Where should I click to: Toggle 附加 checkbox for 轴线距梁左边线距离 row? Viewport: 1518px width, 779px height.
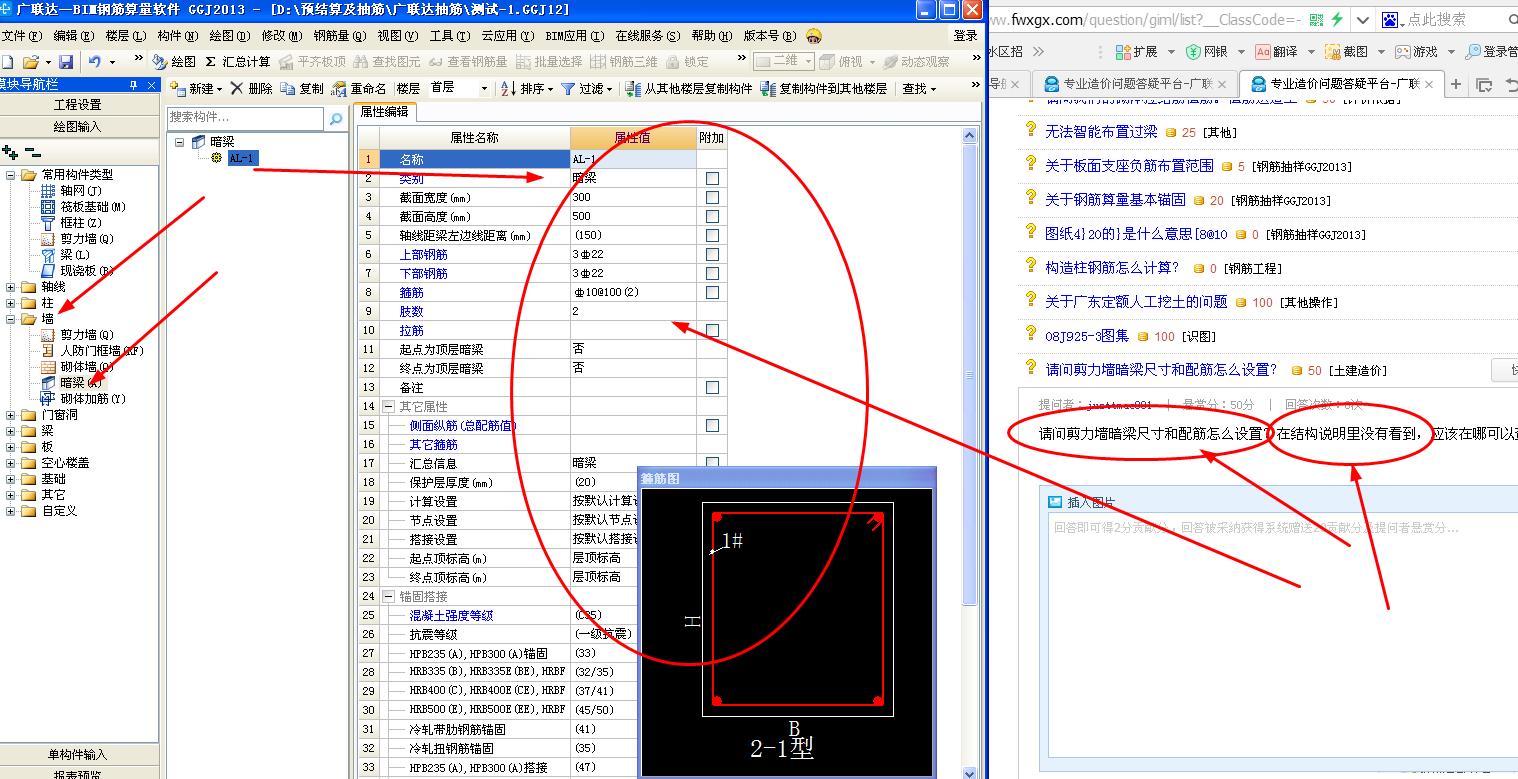(712, 235)
